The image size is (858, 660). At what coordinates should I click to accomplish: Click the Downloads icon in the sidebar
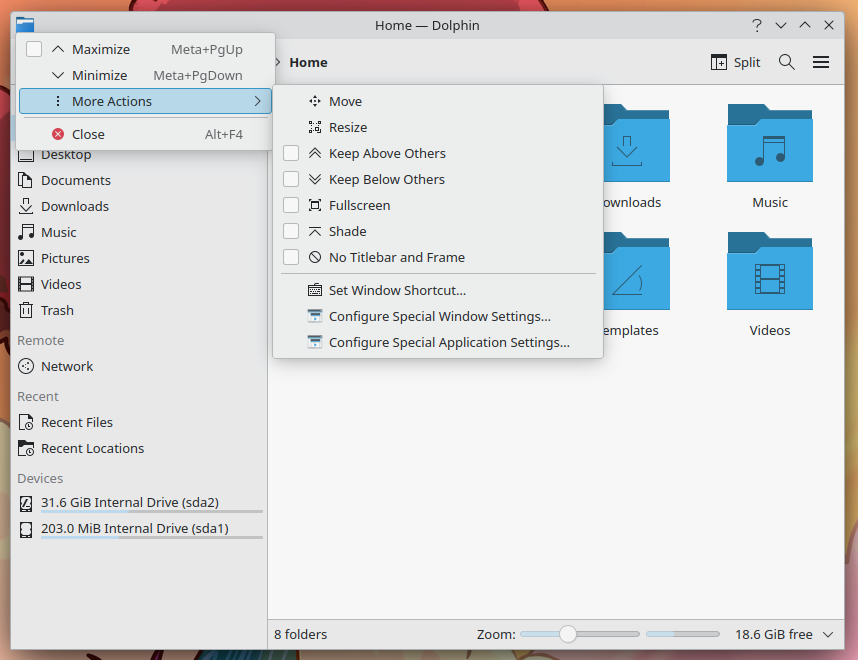pyautogui.click(x=25, y=206)
